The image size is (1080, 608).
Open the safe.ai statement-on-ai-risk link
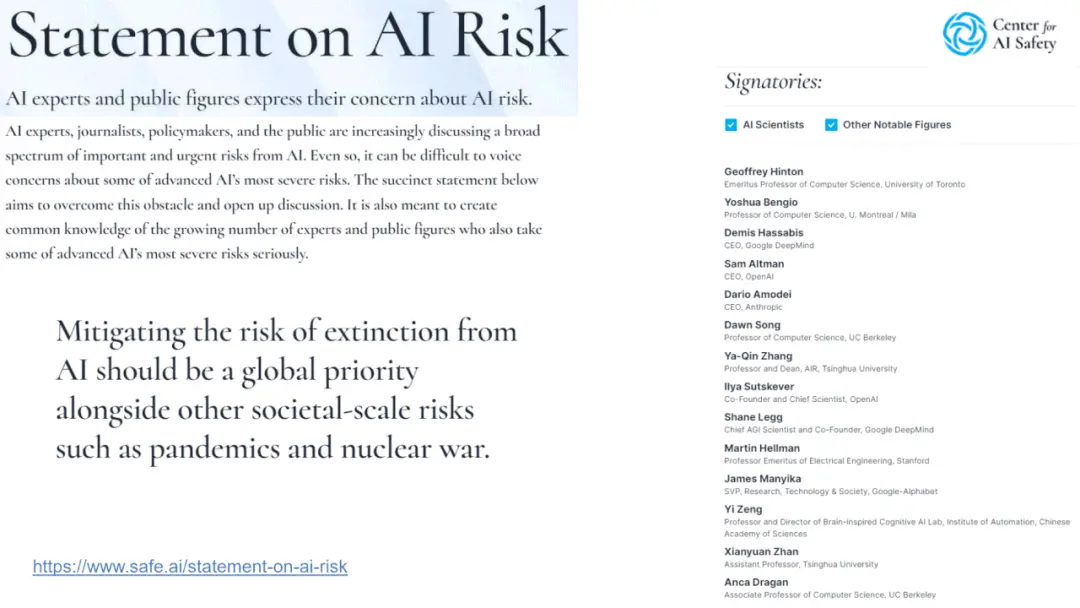pyautogui.click(x=190, y=567)
